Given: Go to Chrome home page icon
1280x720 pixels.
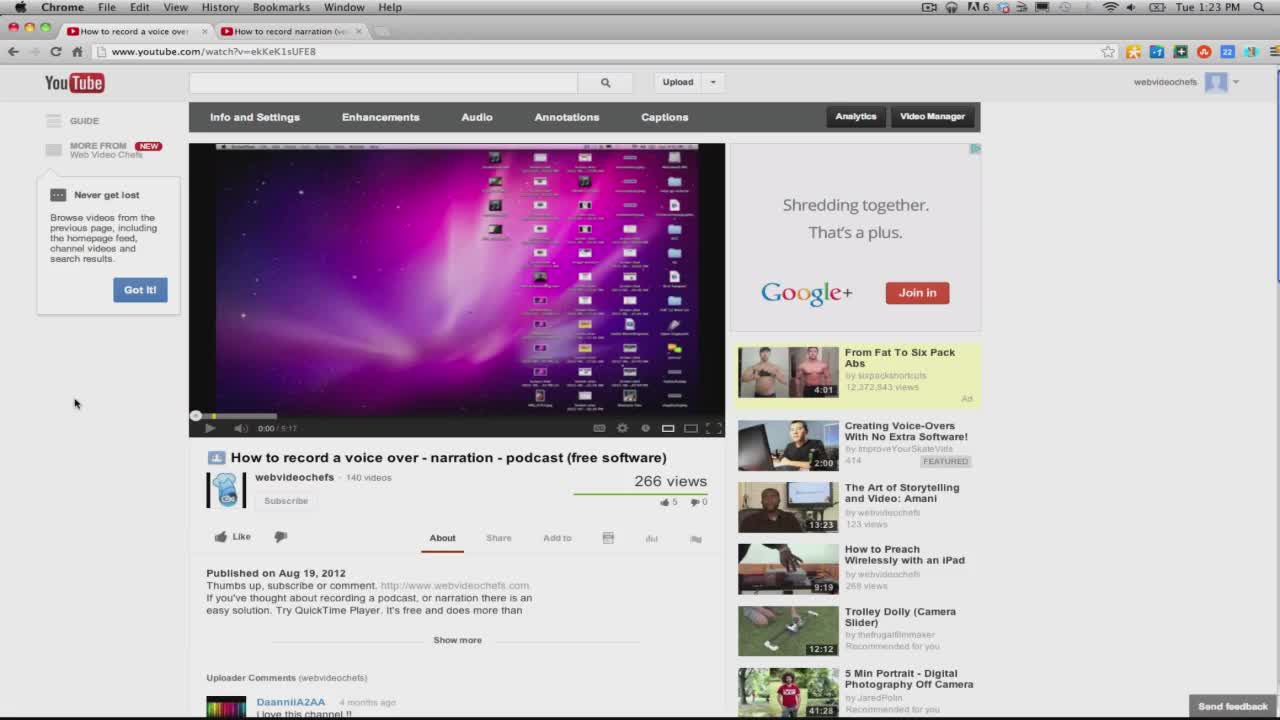Looking at the screenshot, I should (x=77, y=52).
